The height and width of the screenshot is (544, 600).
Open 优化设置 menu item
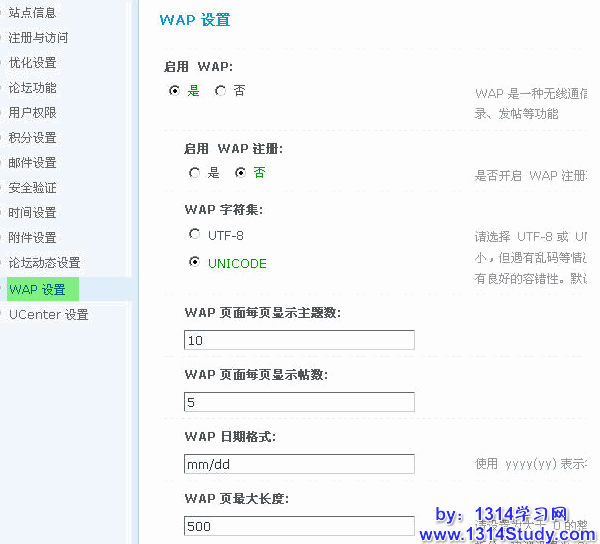coord(32,63)
